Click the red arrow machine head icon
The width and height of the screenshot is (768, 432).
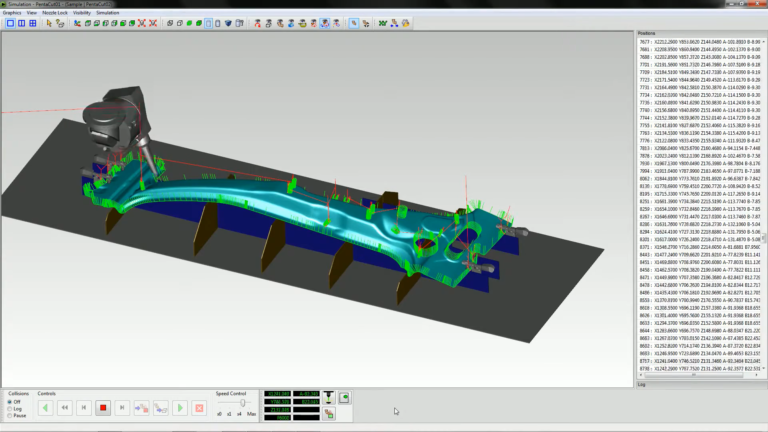[x=257, y=23]
